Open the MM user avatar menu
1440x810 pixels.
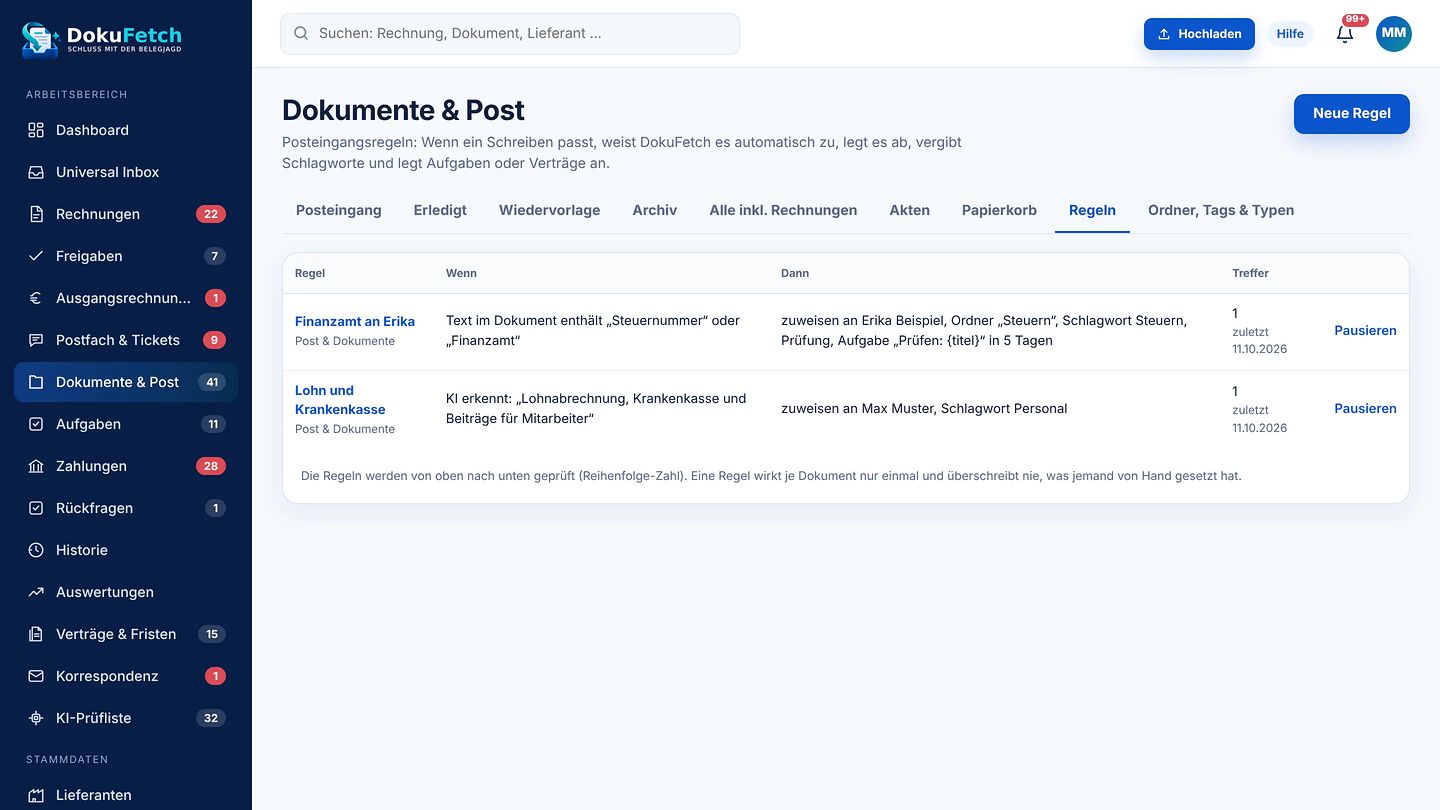1394,34
